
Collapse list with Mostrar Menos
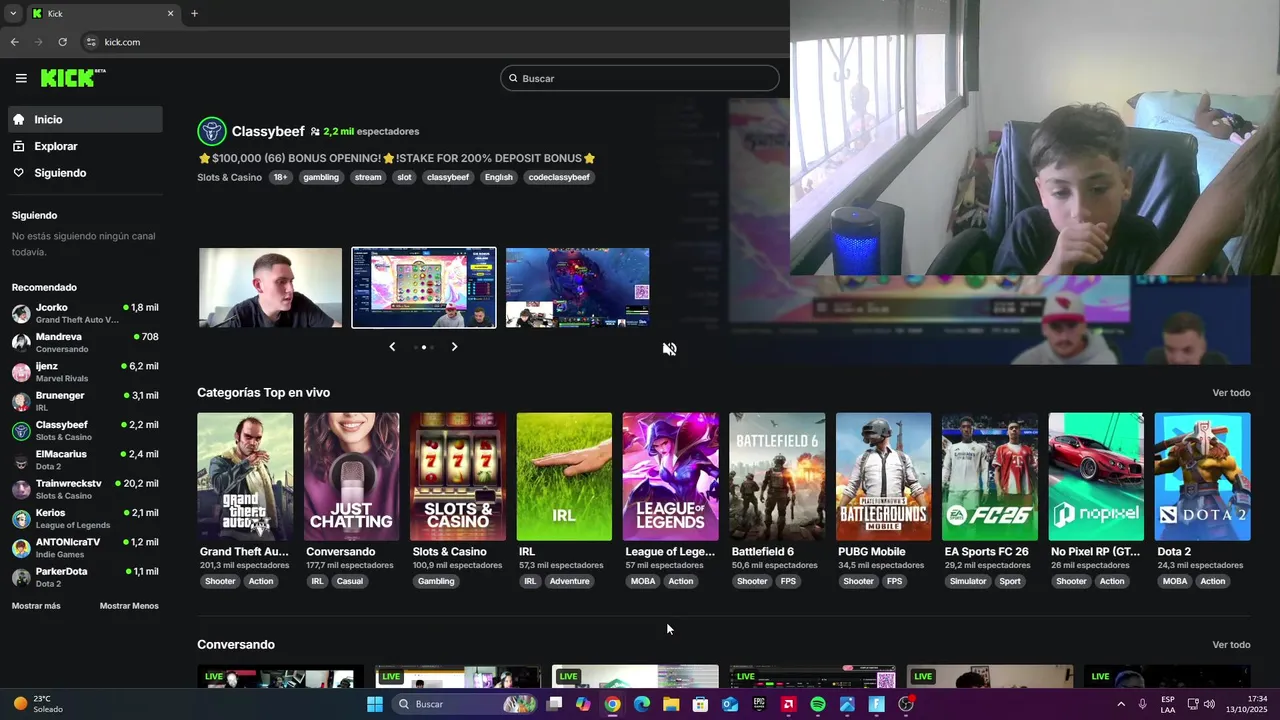pos(129,606)
